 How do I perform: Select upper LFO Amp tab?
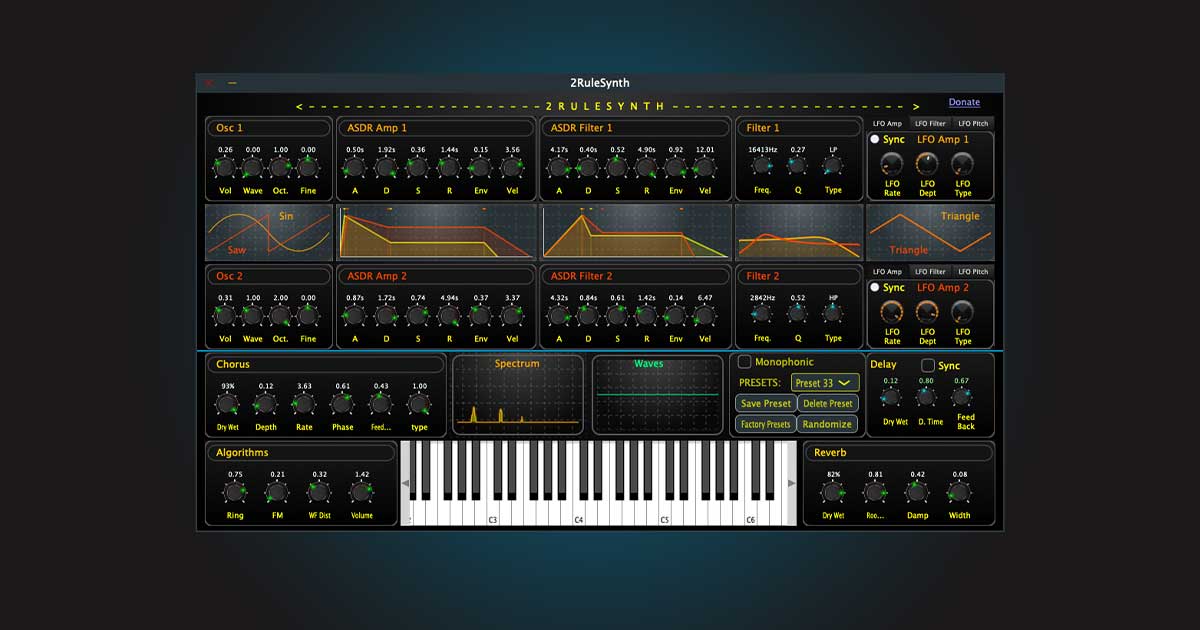pos(887,124)
